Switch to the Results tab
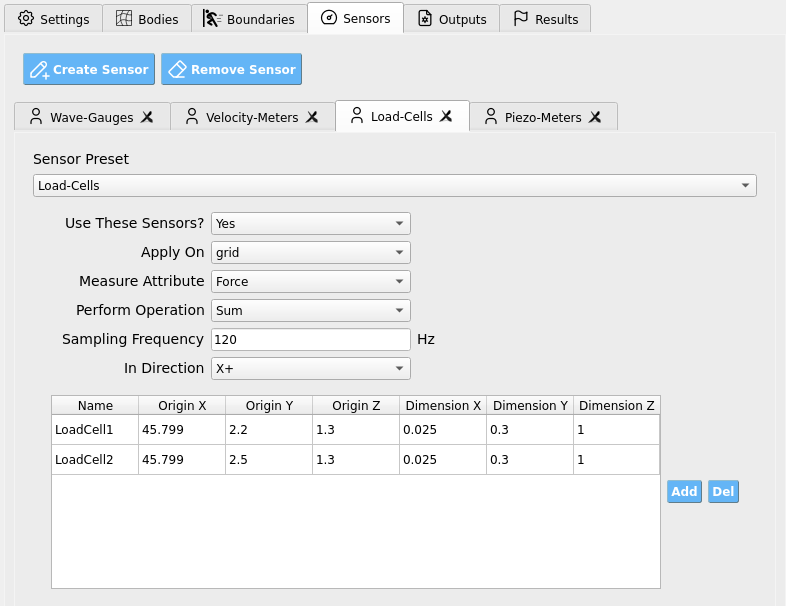Screen dimensions: 786x606 [x=545, y=19]
